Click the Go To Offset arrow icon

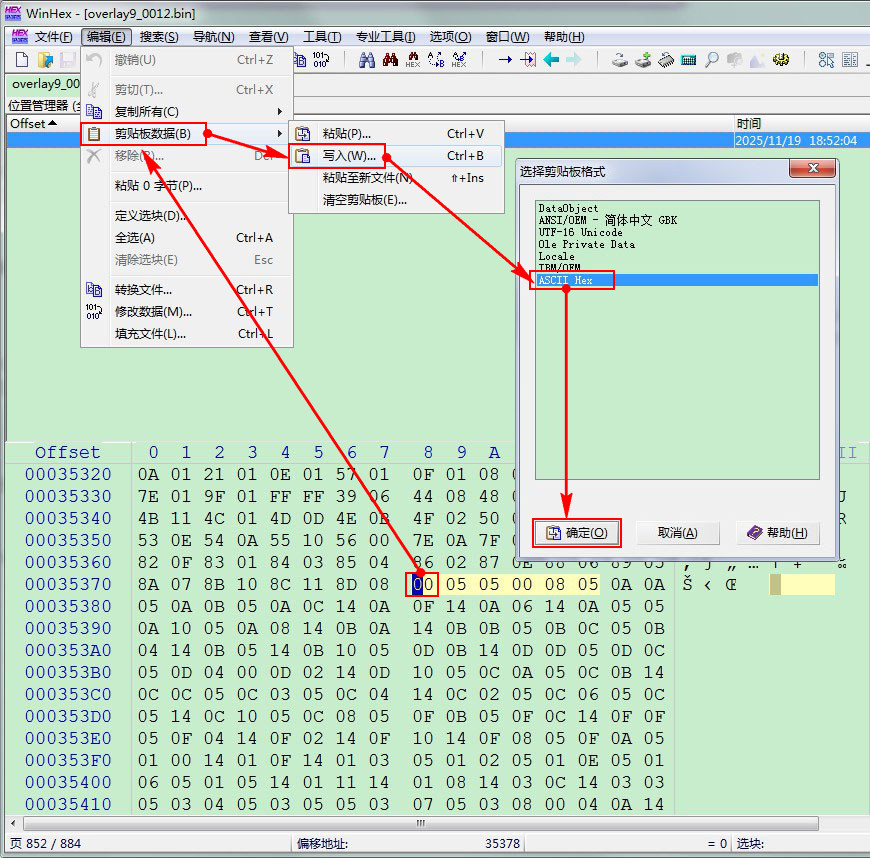[505, 59]
